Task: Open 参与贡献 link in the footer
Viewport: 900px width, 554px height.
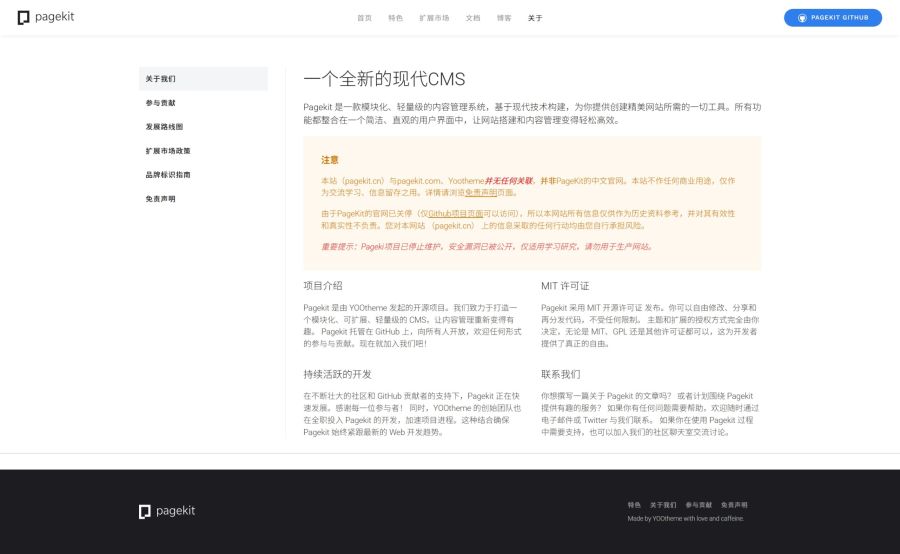Action: point(698,505)
